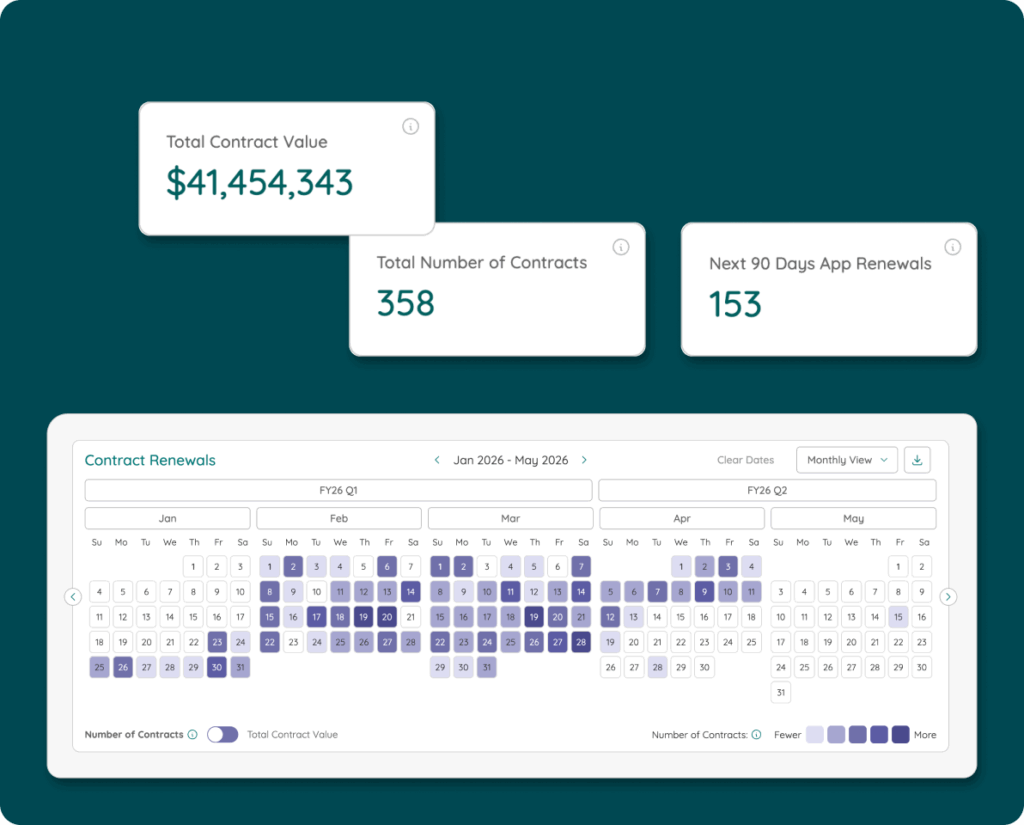Image resolution: width=1024 pixels, height=825 pixels.
Task: Select the Mar month tab
Action: (x=510, y=518)
